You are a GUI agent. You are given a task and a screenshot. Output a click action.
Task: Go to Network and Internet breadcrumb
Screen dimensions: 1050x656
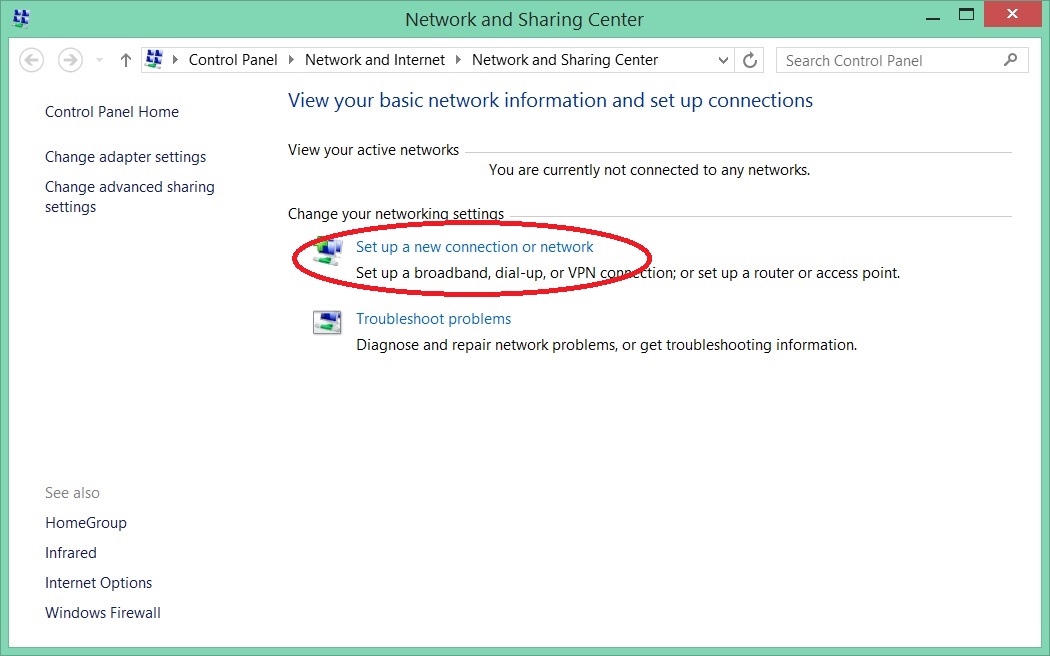click(375, 60)
